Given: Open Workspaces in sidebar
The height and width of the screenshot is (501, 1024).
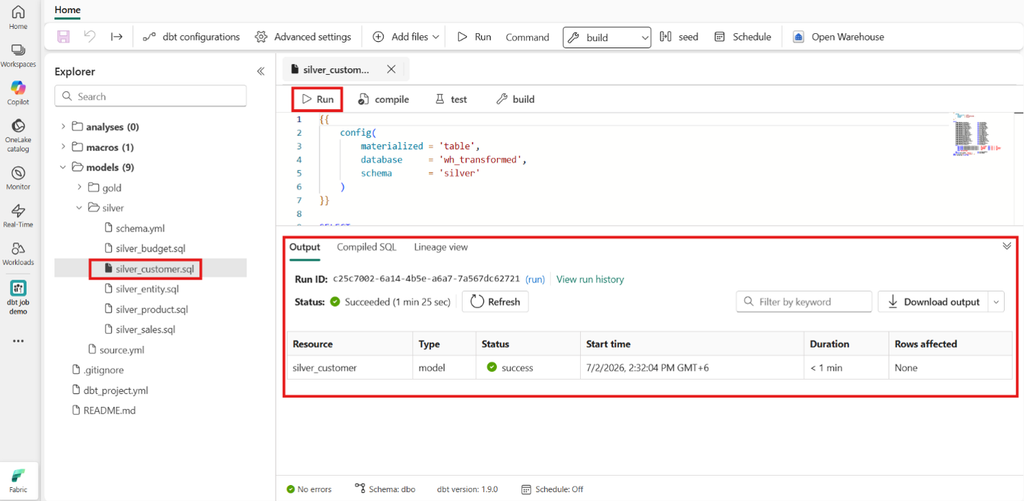Looking at the screenshot, I should [18, 55].
